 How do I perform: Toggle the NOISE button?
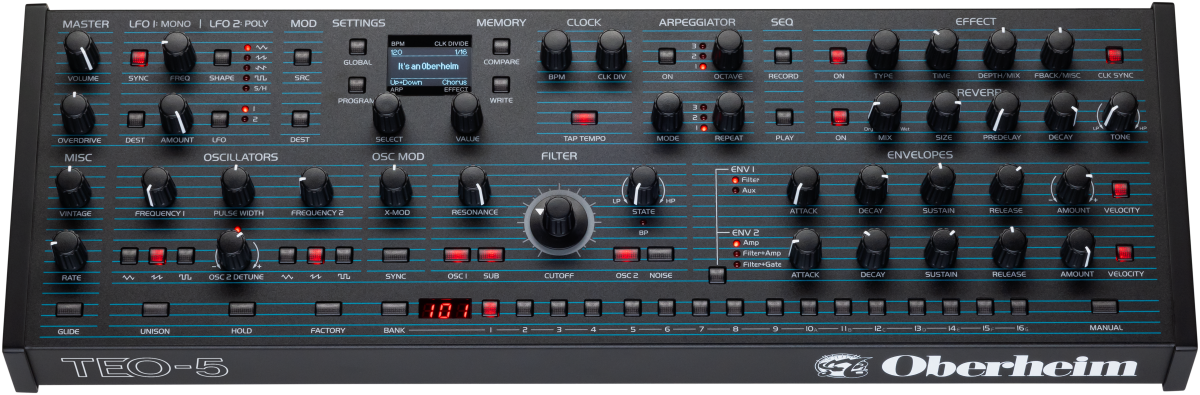click(660, 254)
